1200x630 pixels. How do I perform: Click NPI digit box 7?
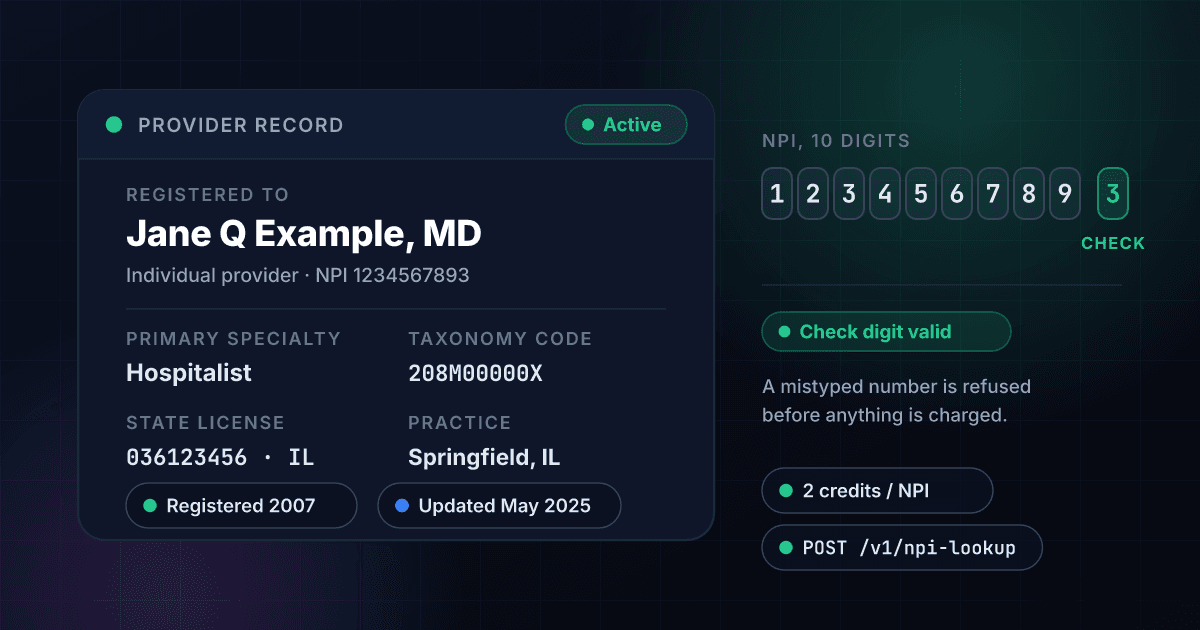(x=993, y=194)
